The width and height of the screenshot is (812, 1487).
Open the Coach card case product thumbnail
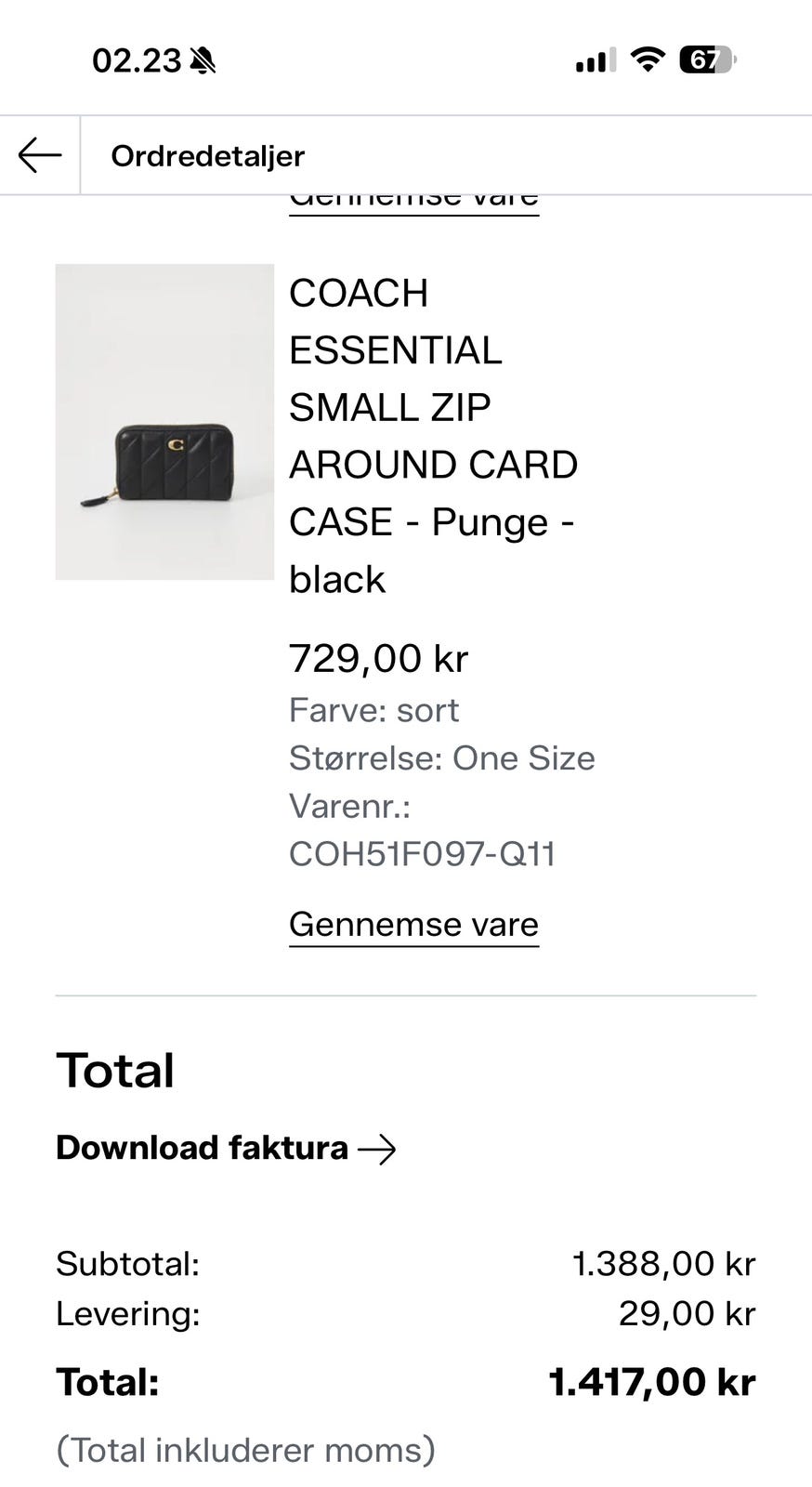tap(164, 422)
